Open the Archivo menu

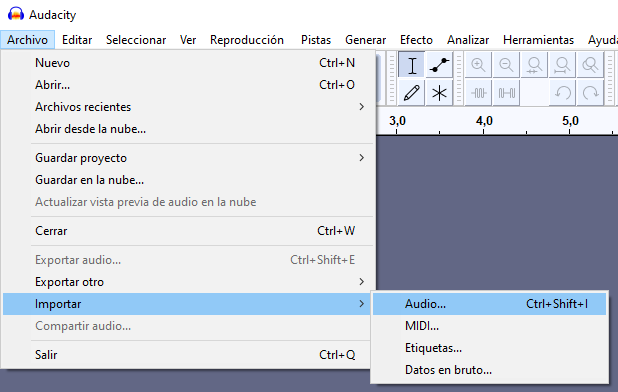click(27, 40)
